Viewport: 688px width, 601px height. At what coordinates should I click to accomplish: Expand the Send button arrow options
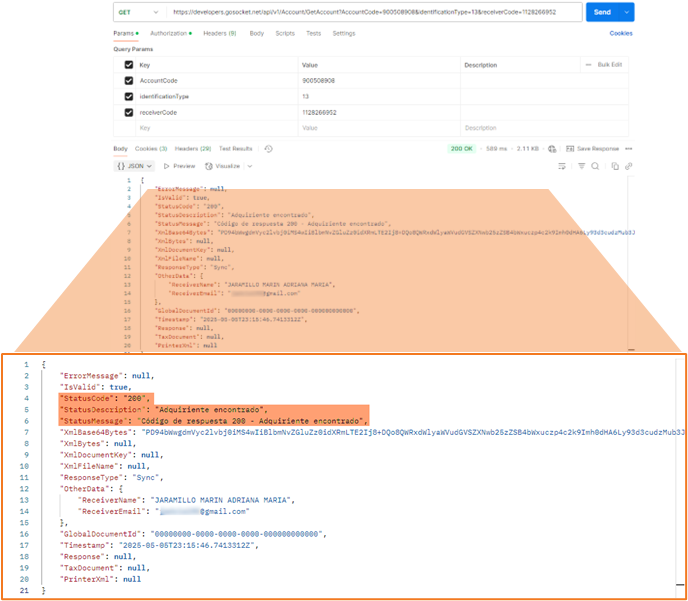click(x=627, y=12)
